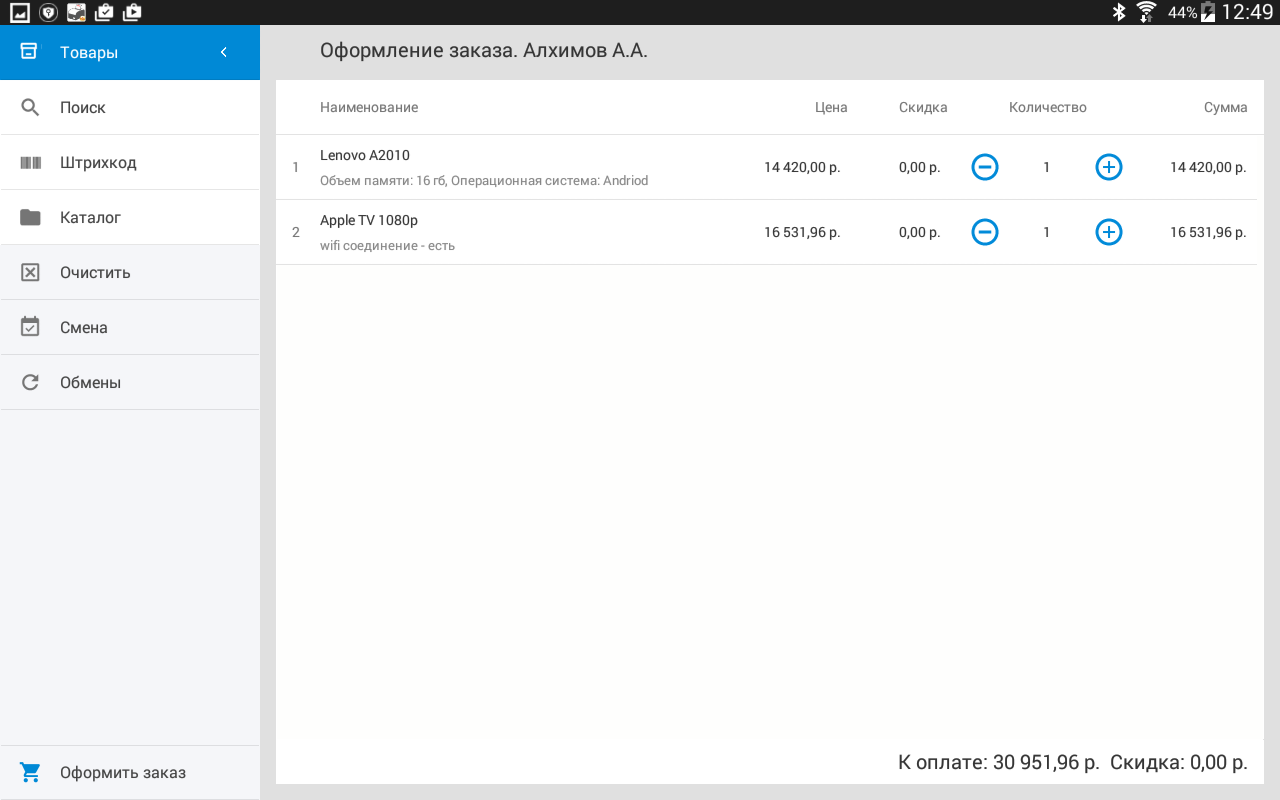Decrease Apple TV 1080p quantity
The height and width of the screenshot is (800, 1280).
pos(985,232)
